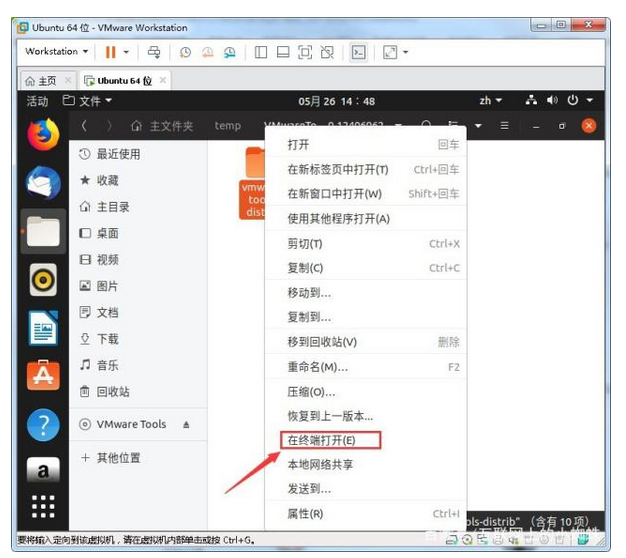The image size is (626, 558).
Task: Choose 重命名(M)... menu entry
Action: pyautogui.click(x=366, y=367)
